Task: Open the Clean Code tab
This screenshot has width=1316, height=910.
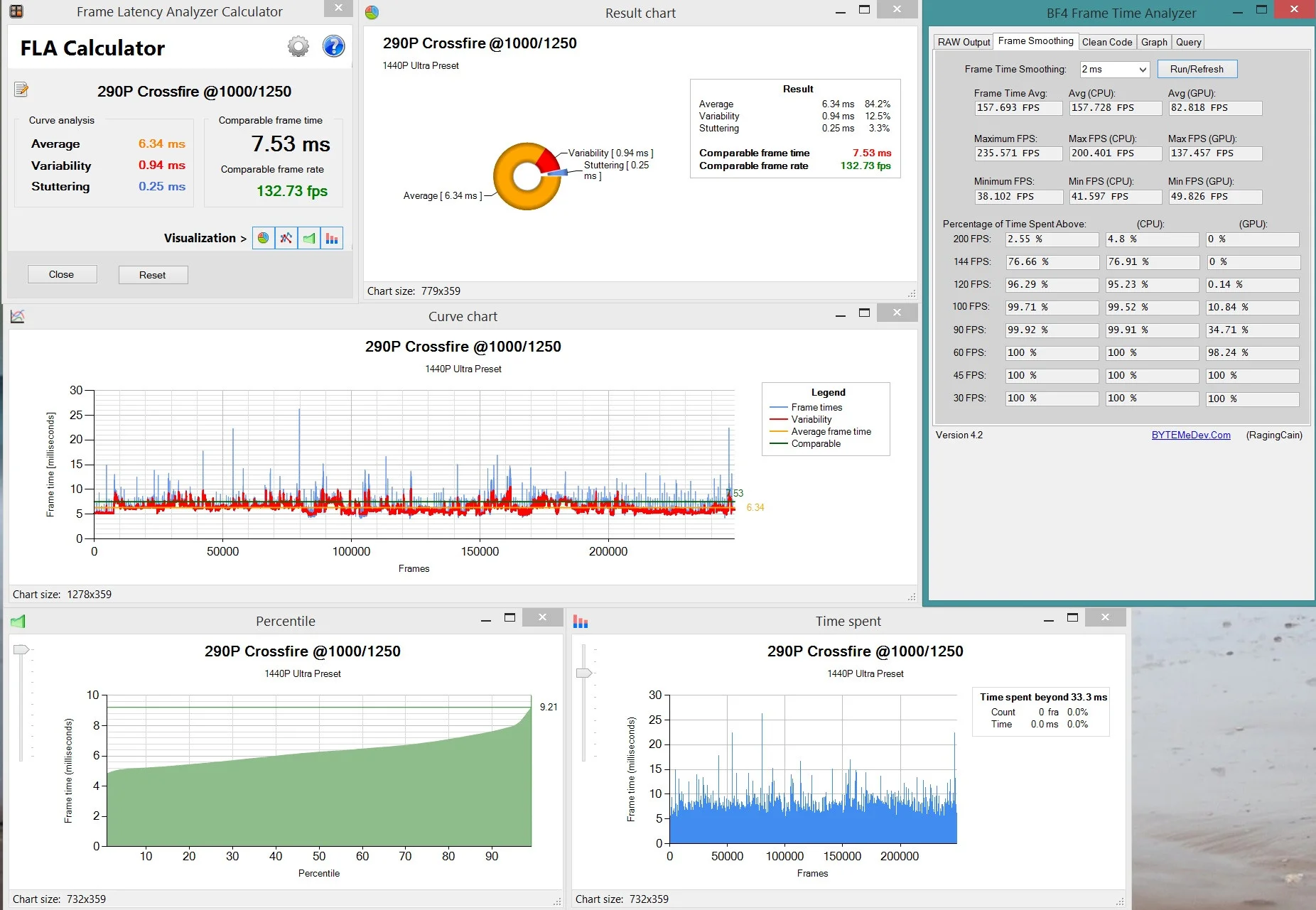Action: (1106, 42)
